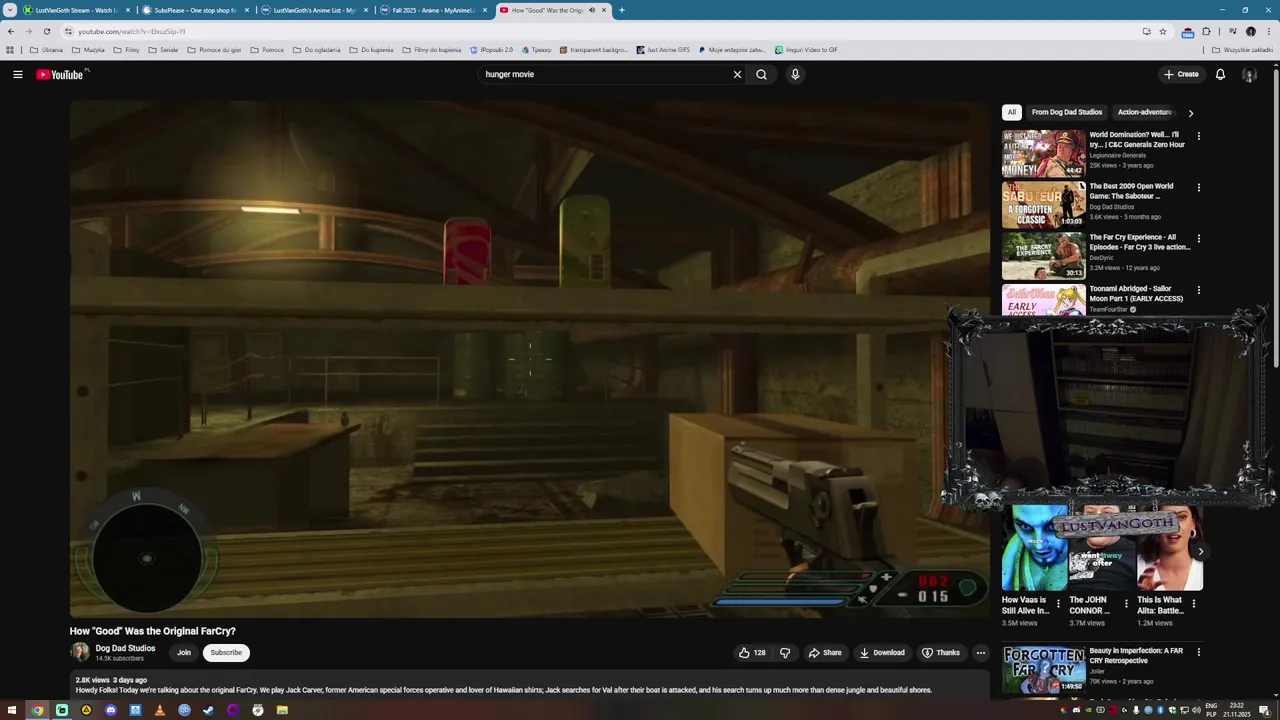Send Thanks to the creator
Screen dimensions: 1280x720
pos(941,652)
